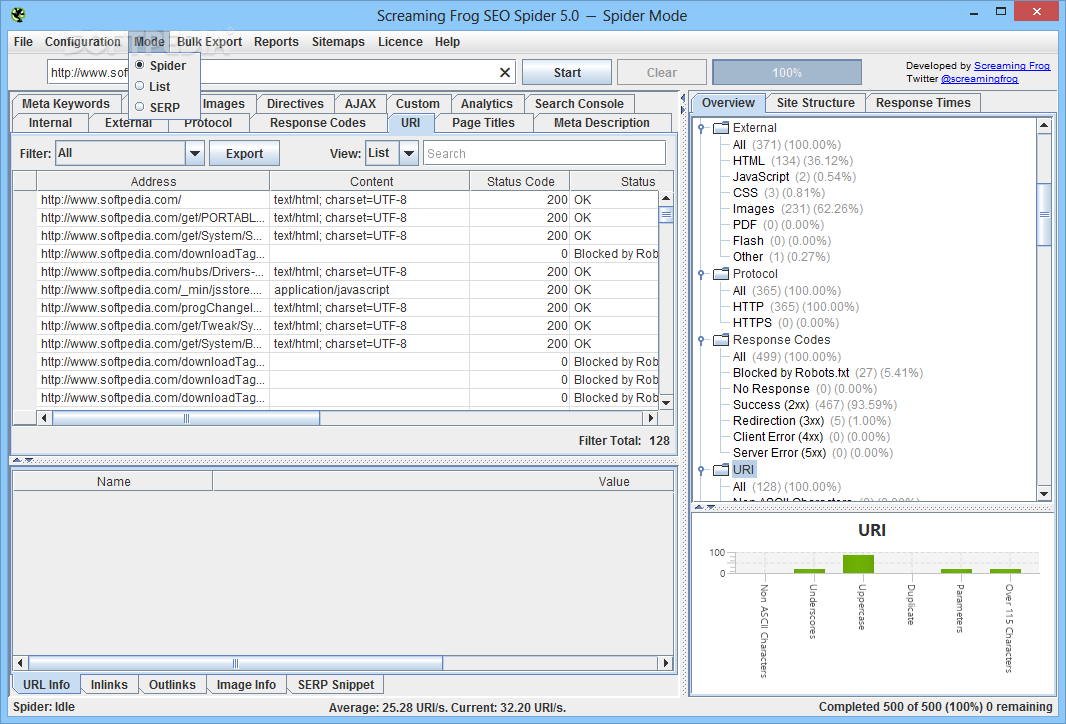Click the External folder icon in Overview tree
This screenshot has height=724, width=1066.
(721, 128)
